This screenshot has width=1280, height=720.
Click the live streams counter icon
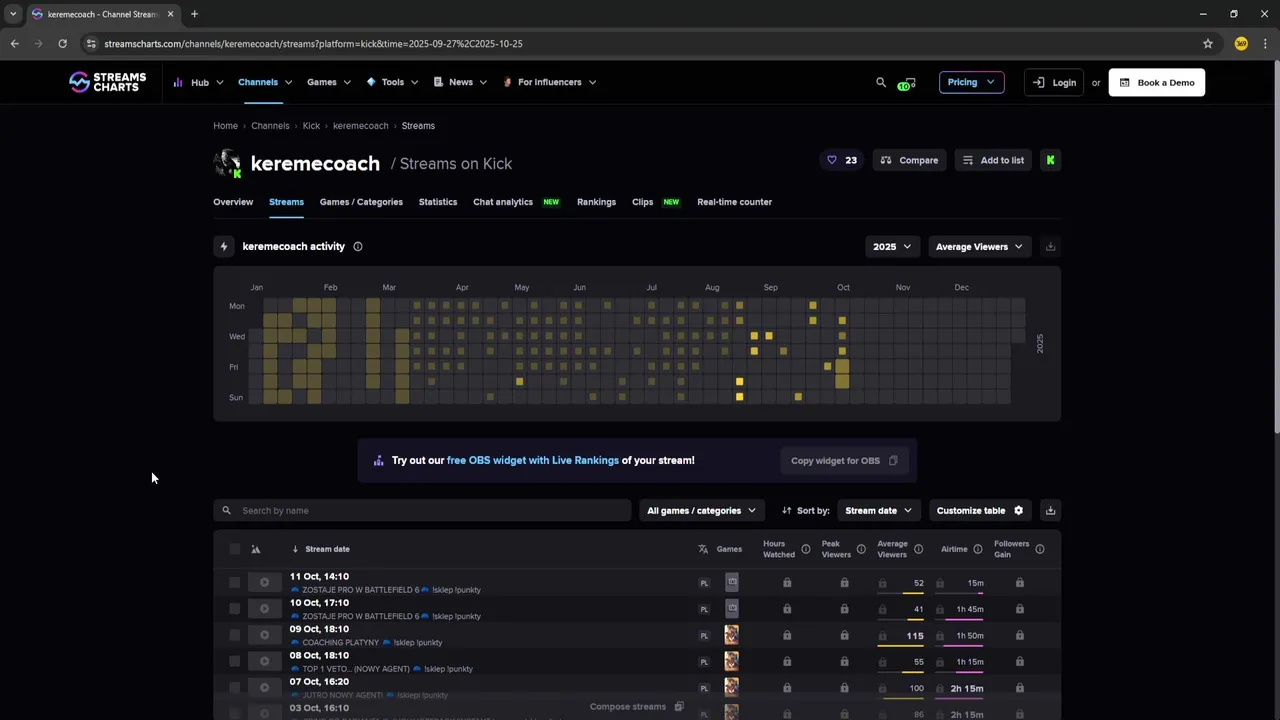(x=907, y=83)
